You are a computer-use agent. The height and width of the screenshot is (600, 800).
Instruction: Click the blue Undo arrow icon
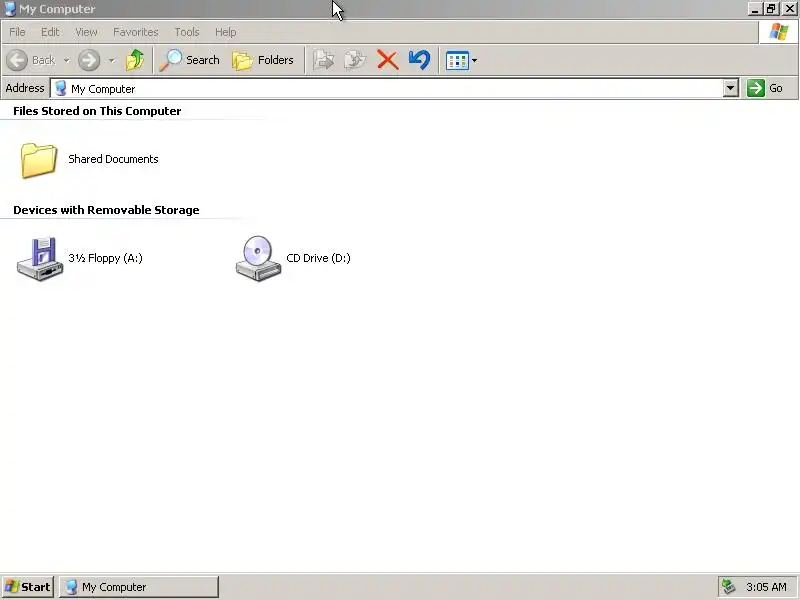pyautogui.click(x=419, y=60)
